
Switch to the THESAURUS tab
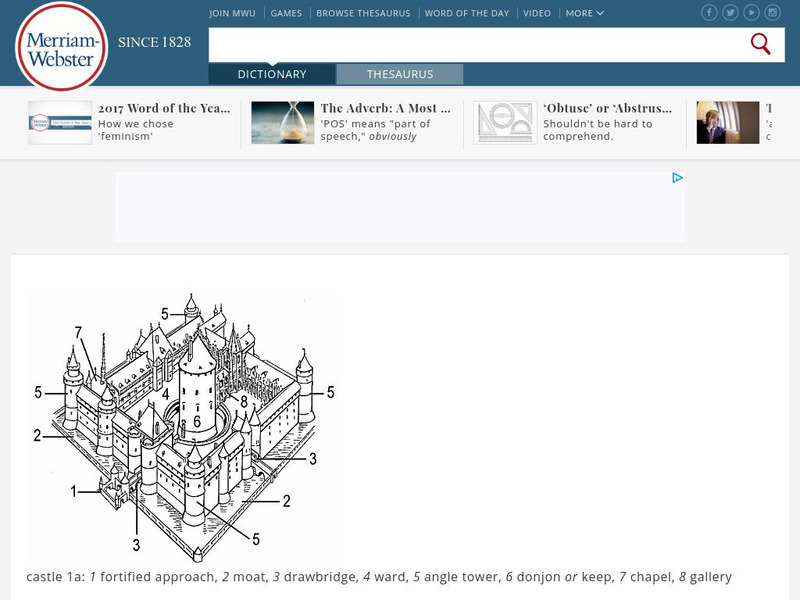click(400, 74)
